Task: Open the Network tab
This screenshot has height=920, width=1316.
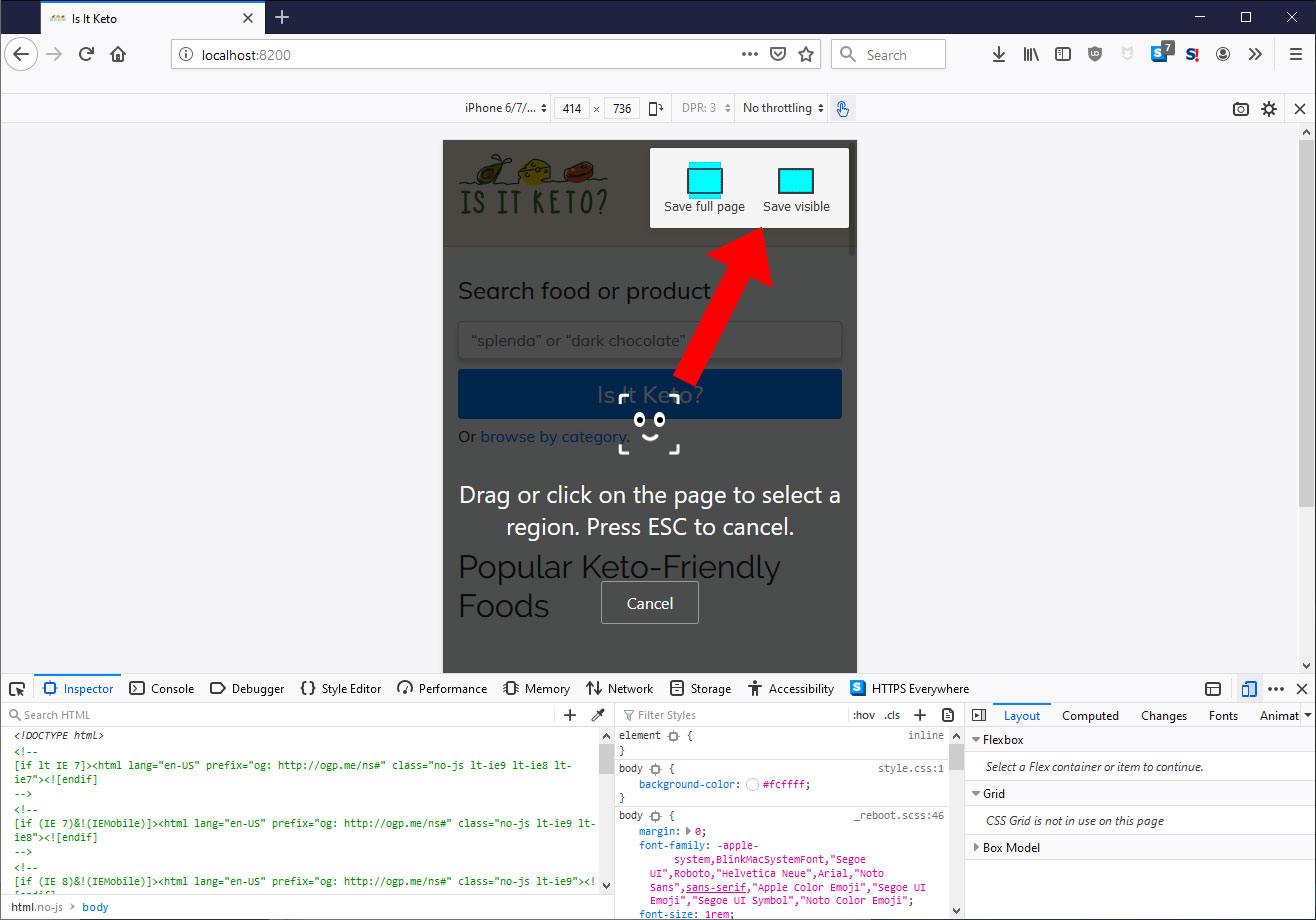Action: [619, 688]
